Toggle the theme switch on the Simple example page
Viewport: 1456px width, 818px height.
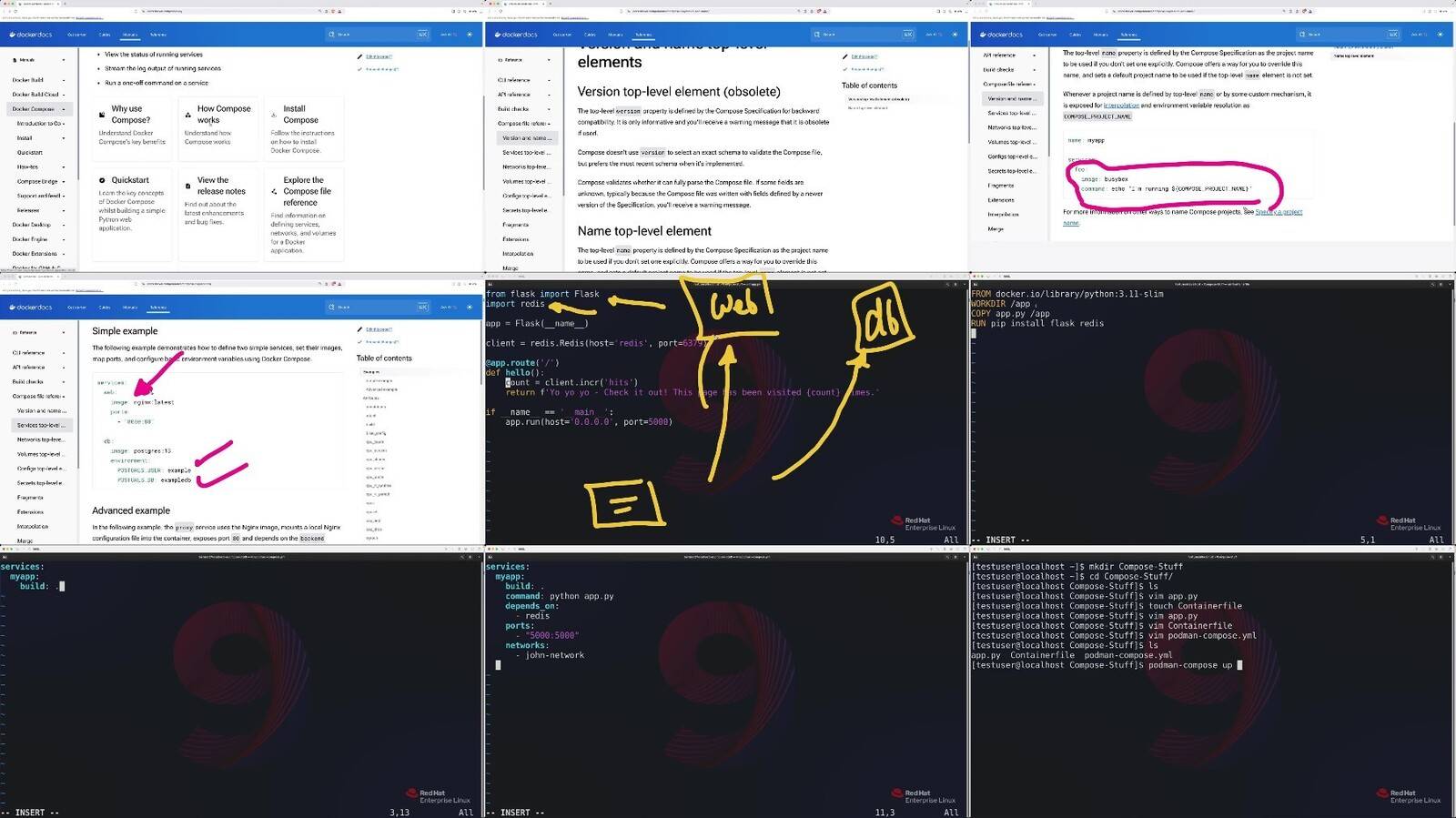coord(470,307)
